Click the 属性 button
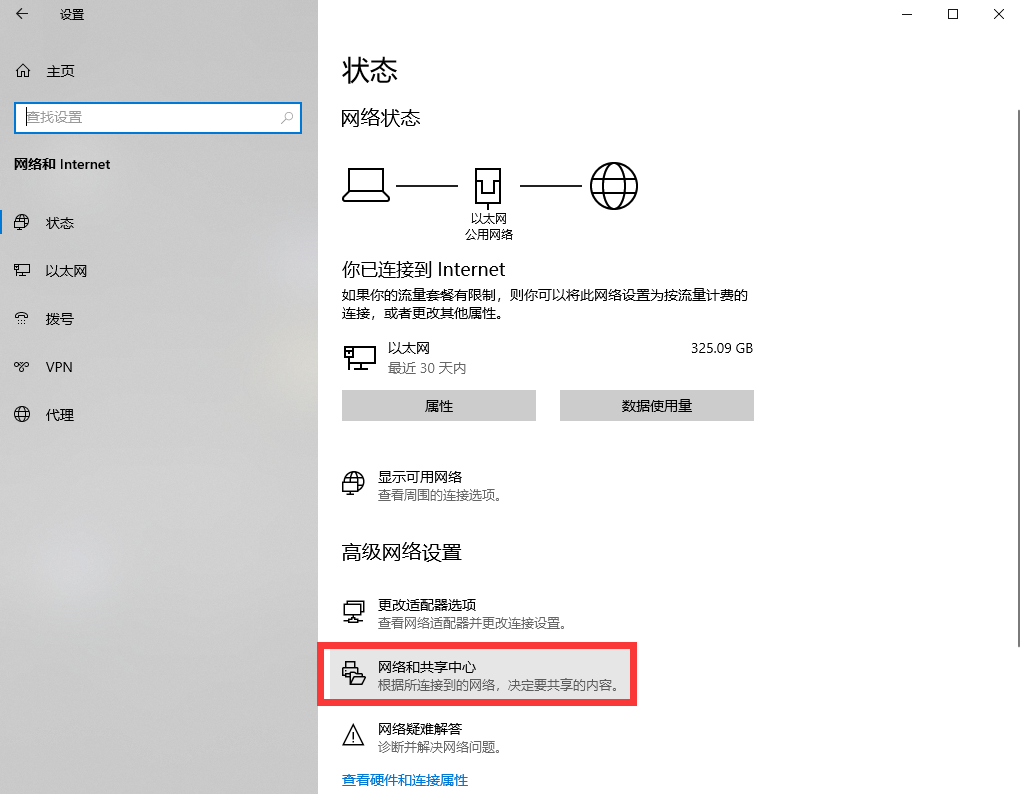1022x794 pixels. 438,405
